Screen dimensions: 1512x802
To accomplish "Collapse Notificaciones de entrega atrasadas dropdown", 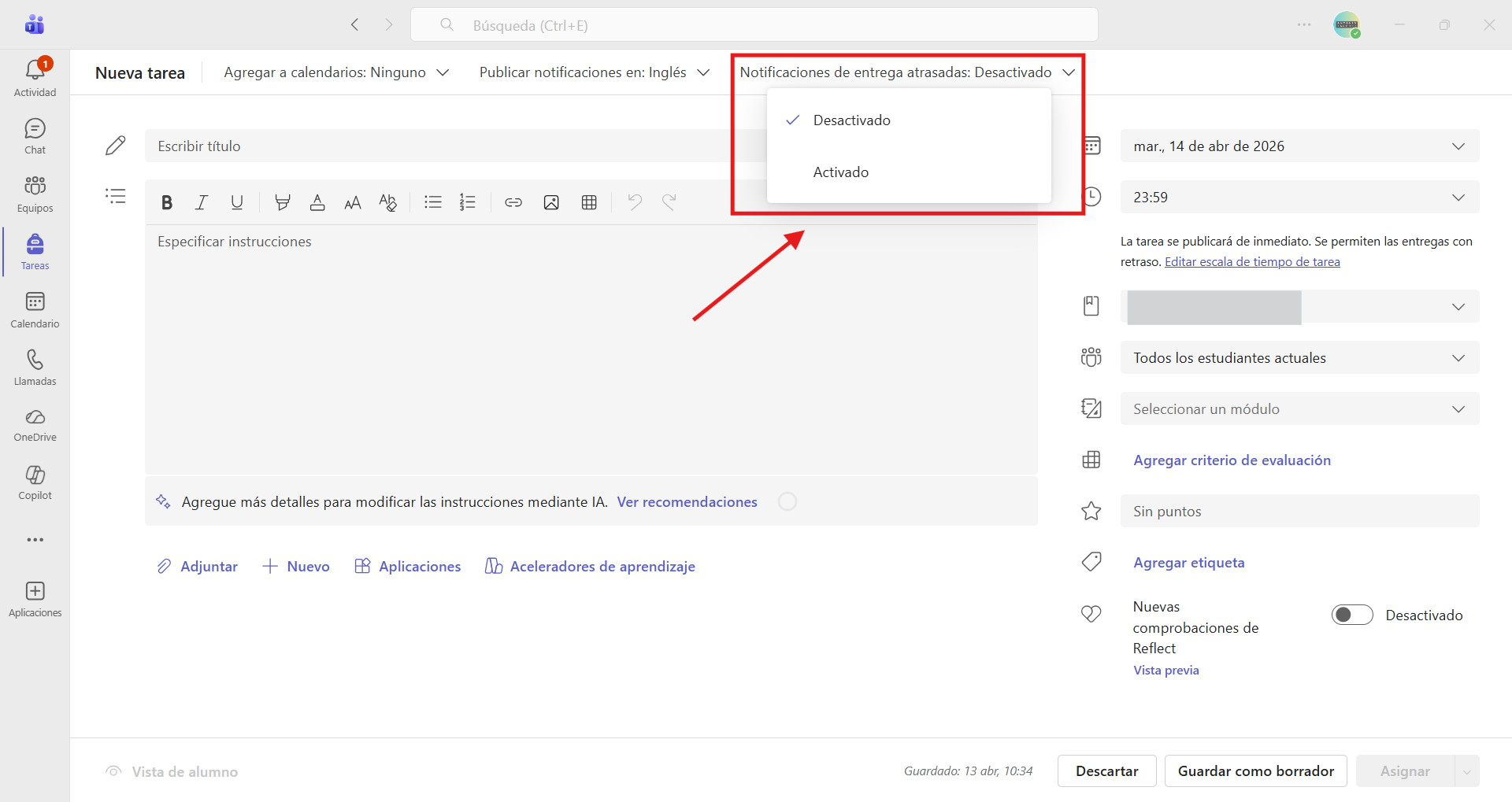I will (907, 72).
